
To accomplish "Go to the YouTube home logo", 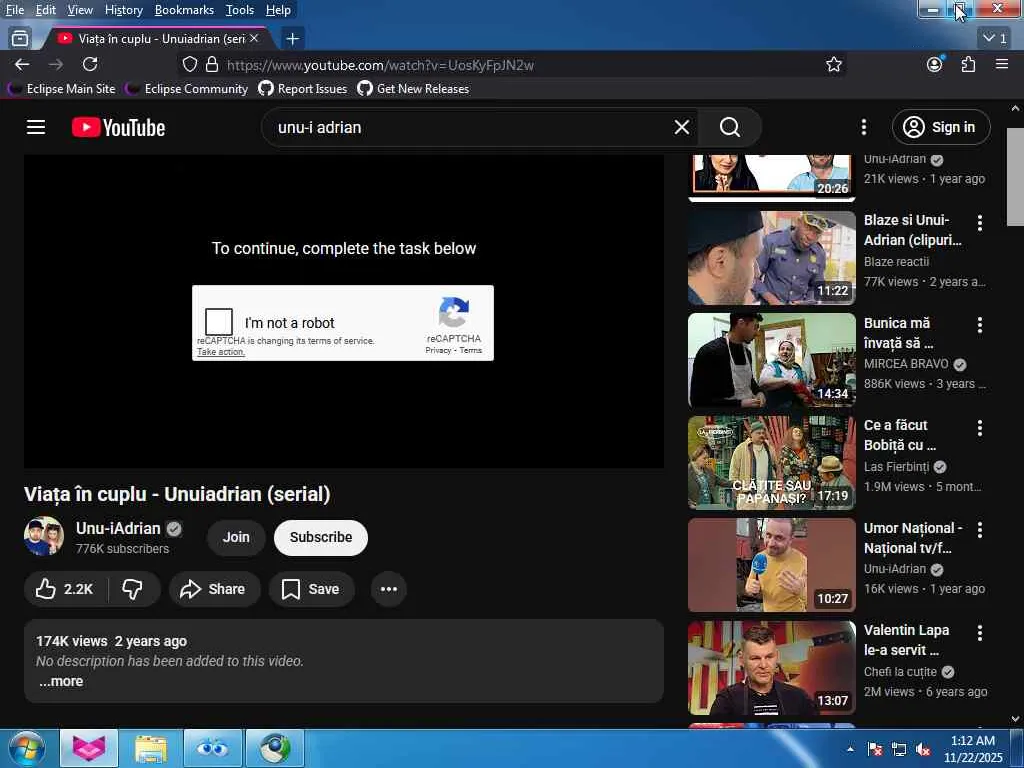I will coord(118,127).
